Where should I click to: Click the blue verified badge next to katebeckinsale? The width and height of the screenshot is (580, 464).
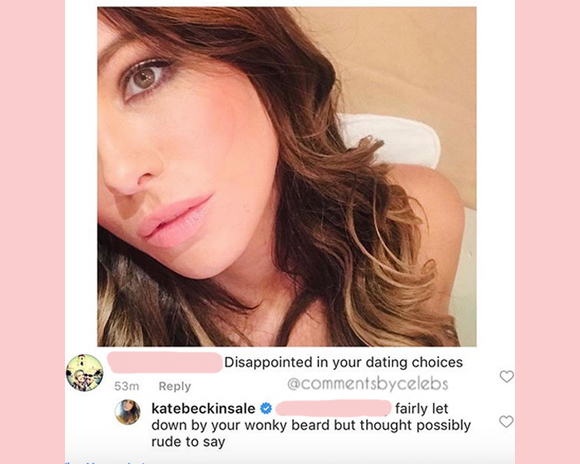tap(266, 408)
